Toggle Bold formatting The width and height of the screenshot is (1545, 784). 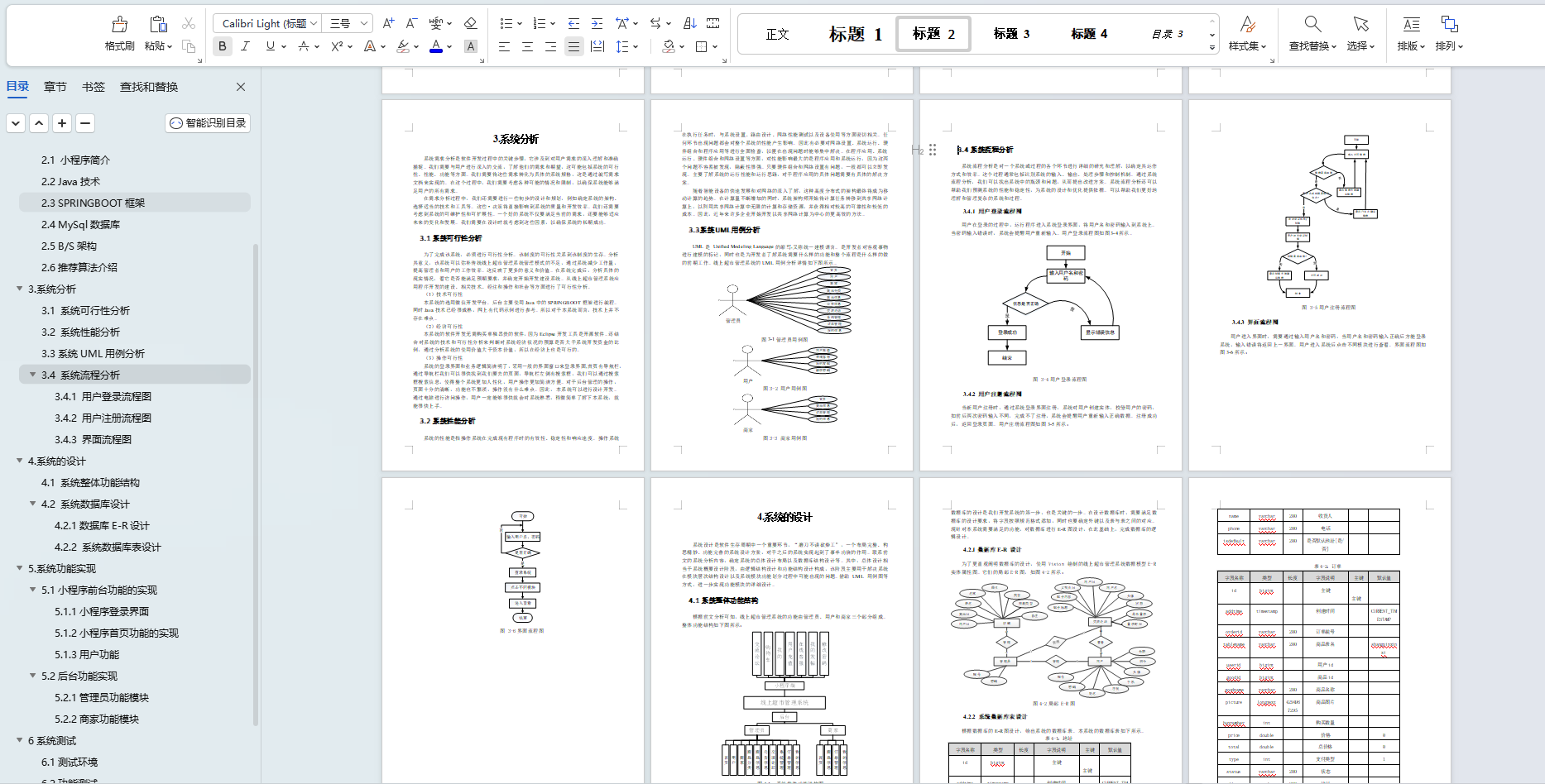[223, 46]
